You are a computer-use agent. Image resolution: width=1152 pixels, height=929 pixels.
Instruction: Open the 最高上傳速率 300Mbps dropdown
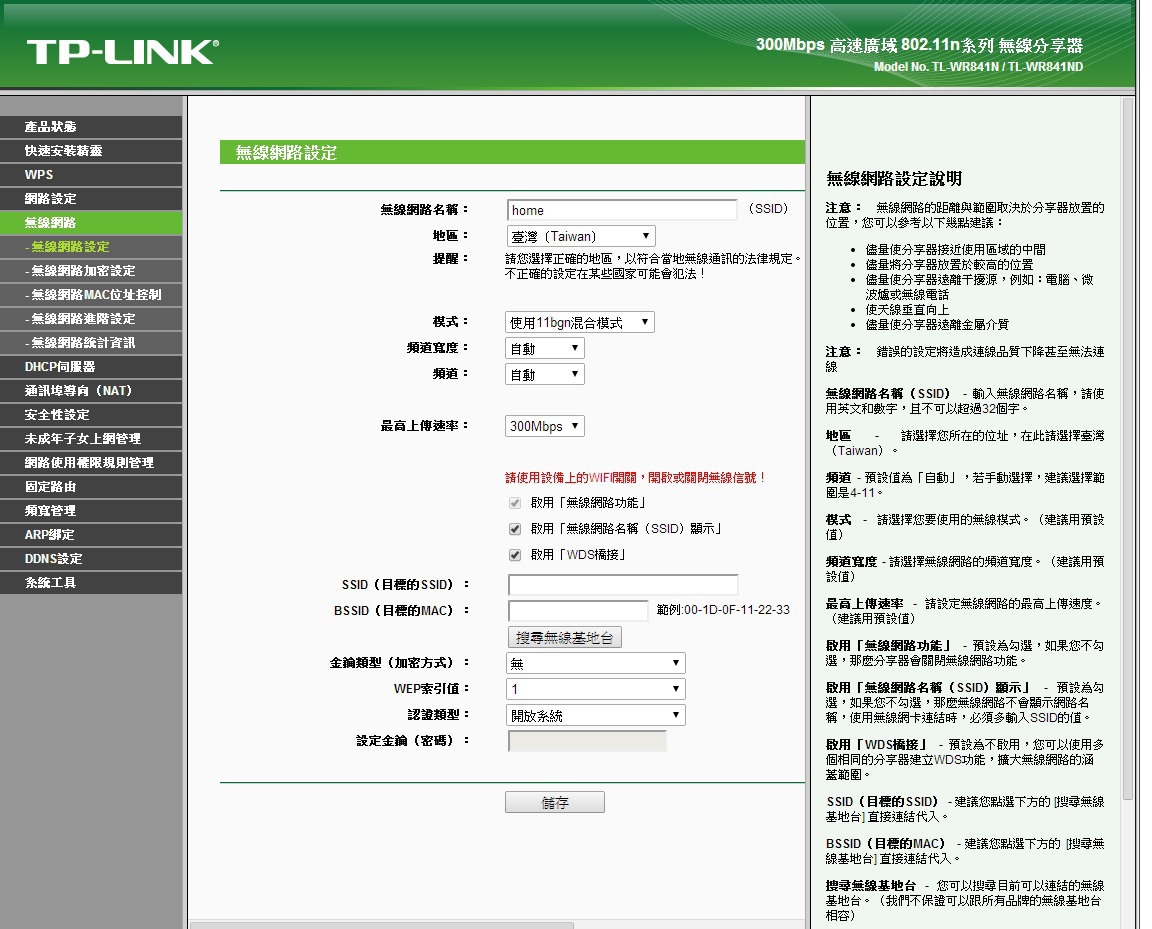[x=545, y=426]
